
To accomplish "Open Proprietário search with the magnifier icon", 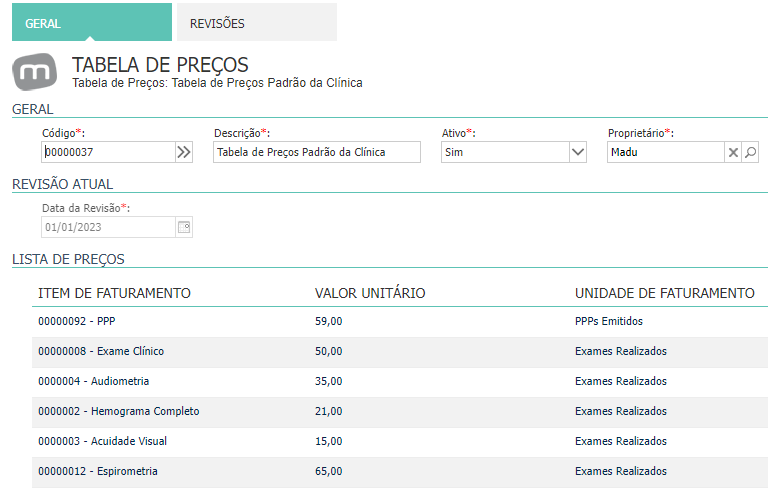I will click(750, 152).
